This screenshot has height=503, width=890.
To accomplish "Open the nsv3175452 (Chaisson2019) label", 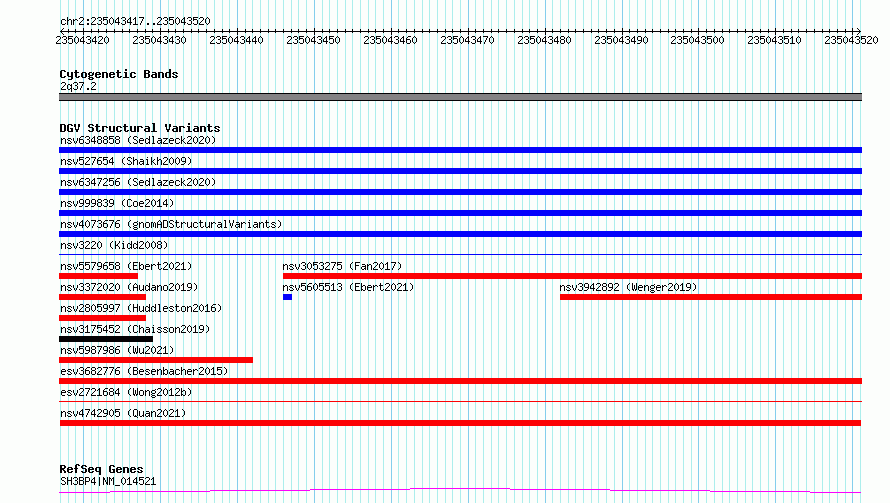I will tap(135, 329).
